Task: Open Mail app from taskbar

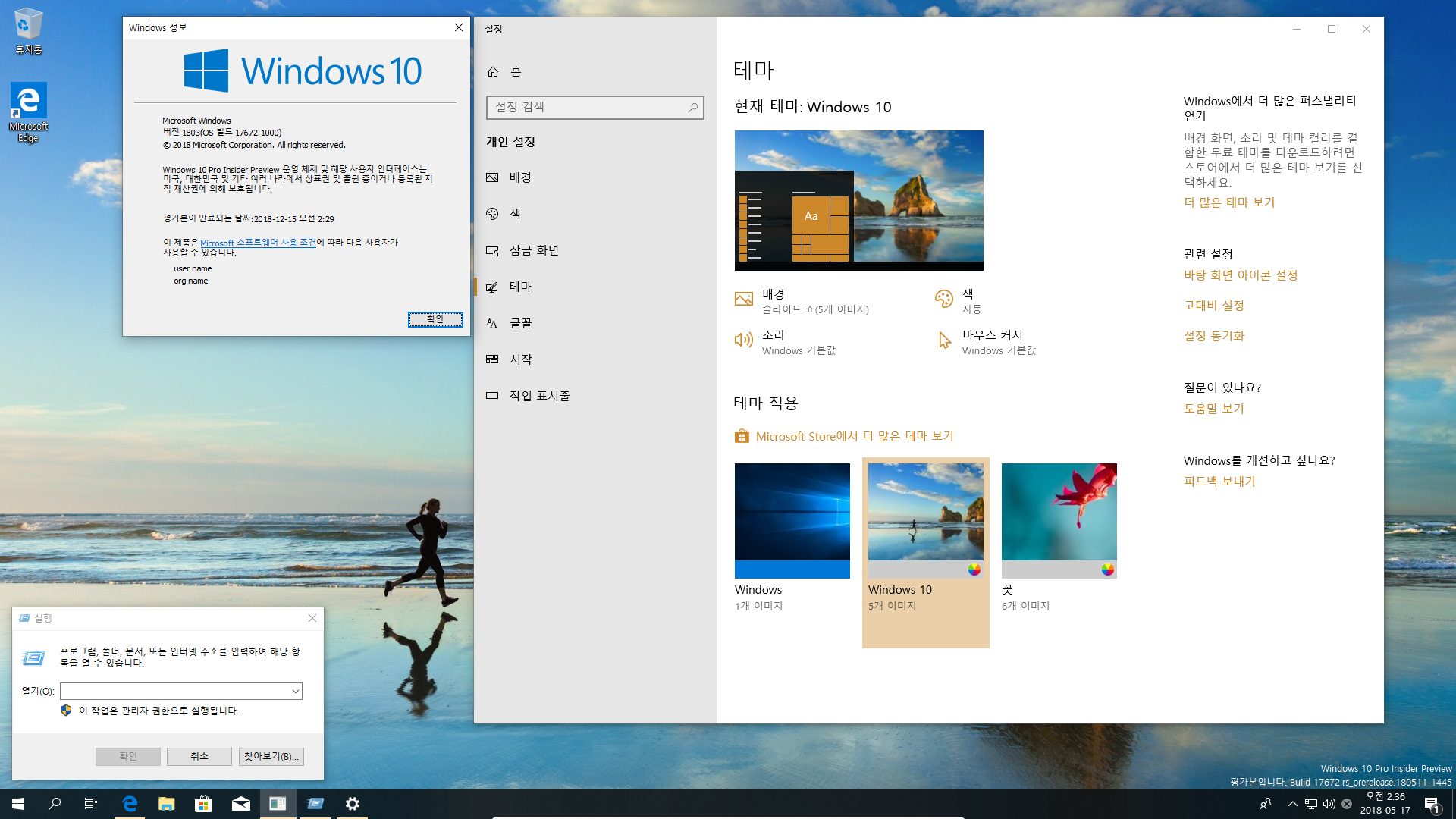Action: (241, 804)
